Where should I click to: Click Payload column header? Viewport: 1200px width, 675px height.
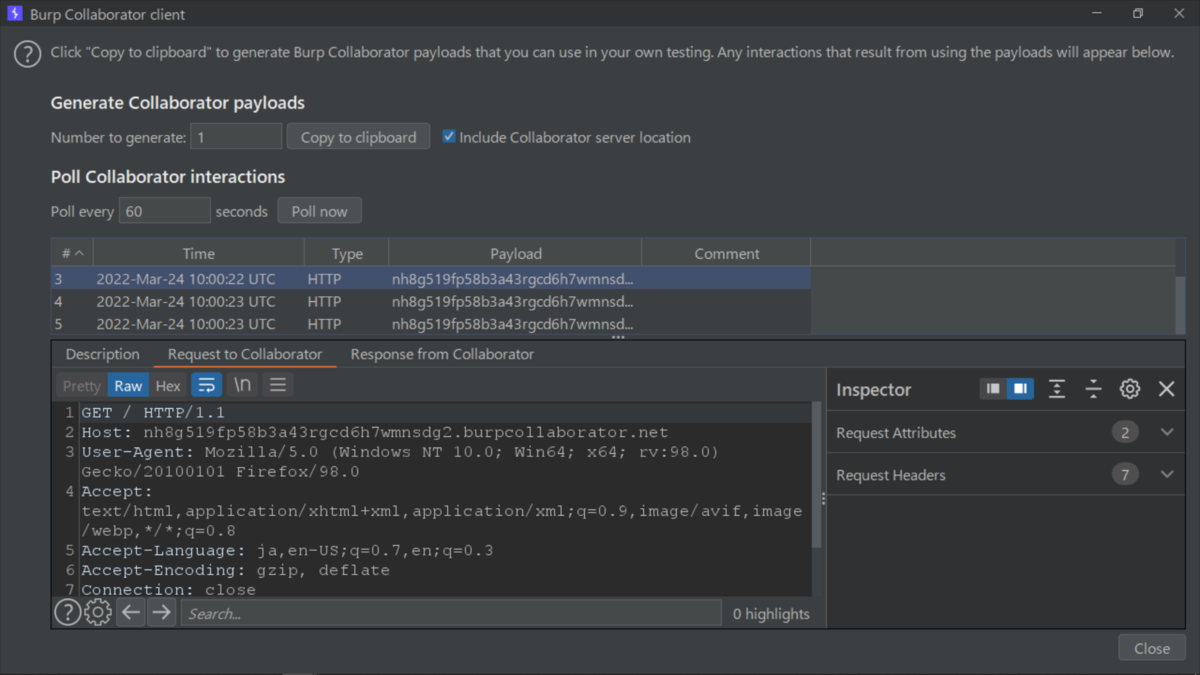pyautogui.click(x=515, y=253)
